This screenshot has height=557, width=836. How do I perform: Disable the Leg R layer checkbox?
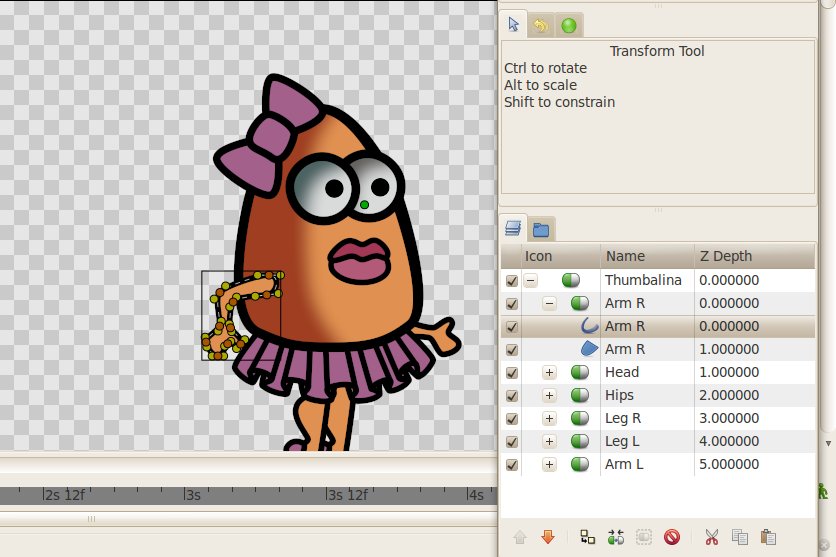click(511, 419)
